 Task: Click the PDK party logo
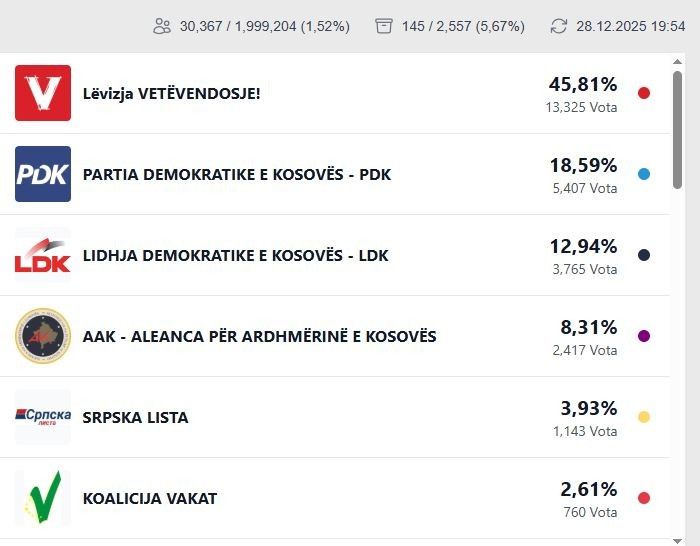(x=43, y=174)
